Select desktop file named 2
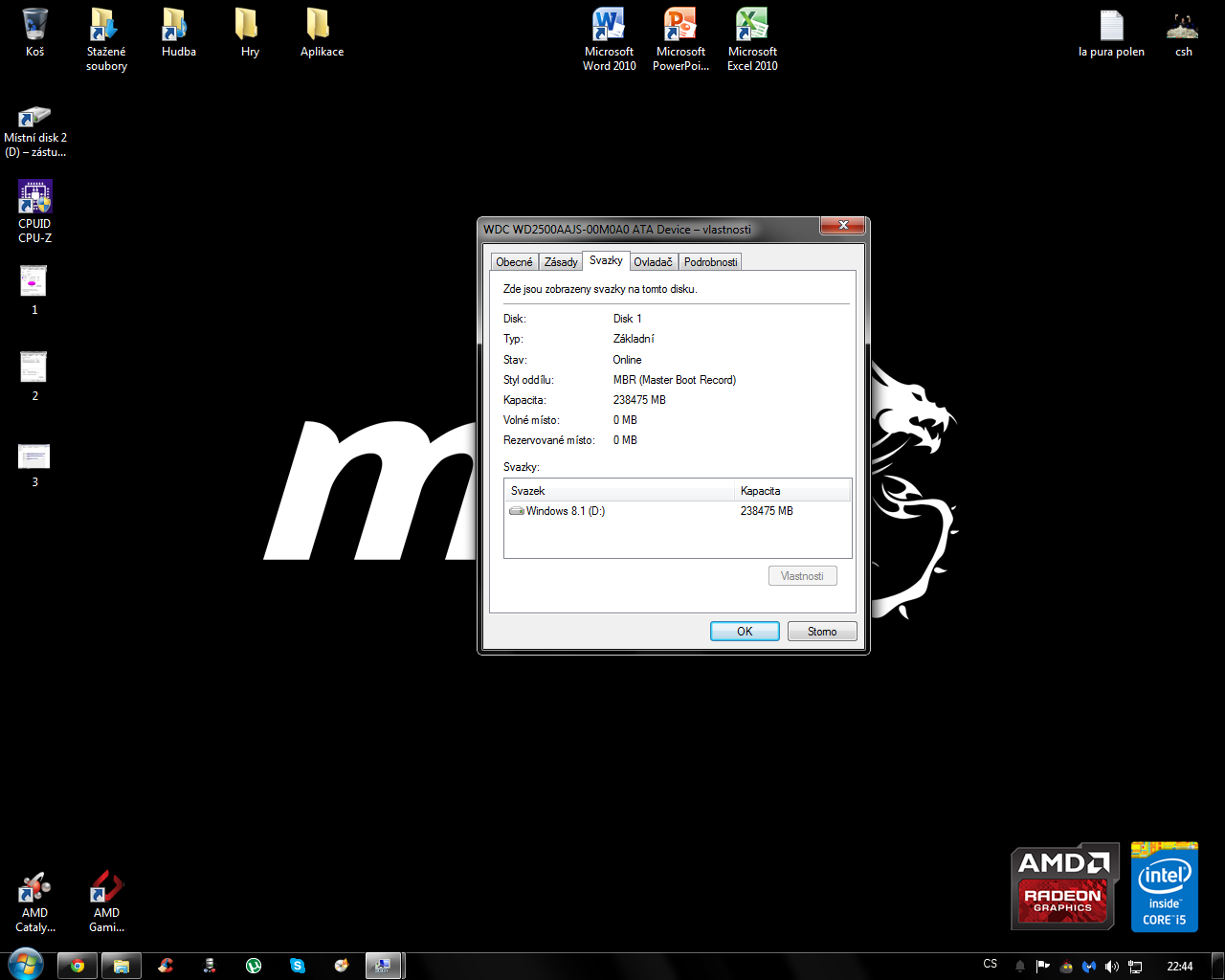The height and width of the screenshot is (980, 1225). pyautogui.click(x=34, y=375)
